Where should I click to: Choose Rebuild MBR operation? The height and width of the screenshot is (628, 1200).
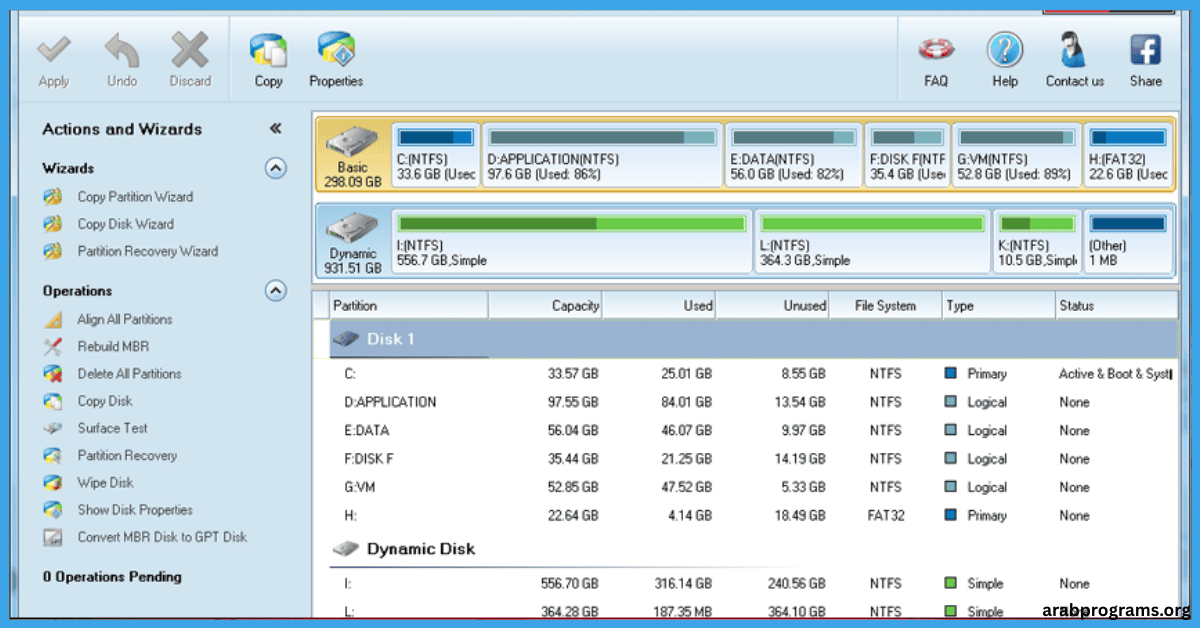point(113,347)
